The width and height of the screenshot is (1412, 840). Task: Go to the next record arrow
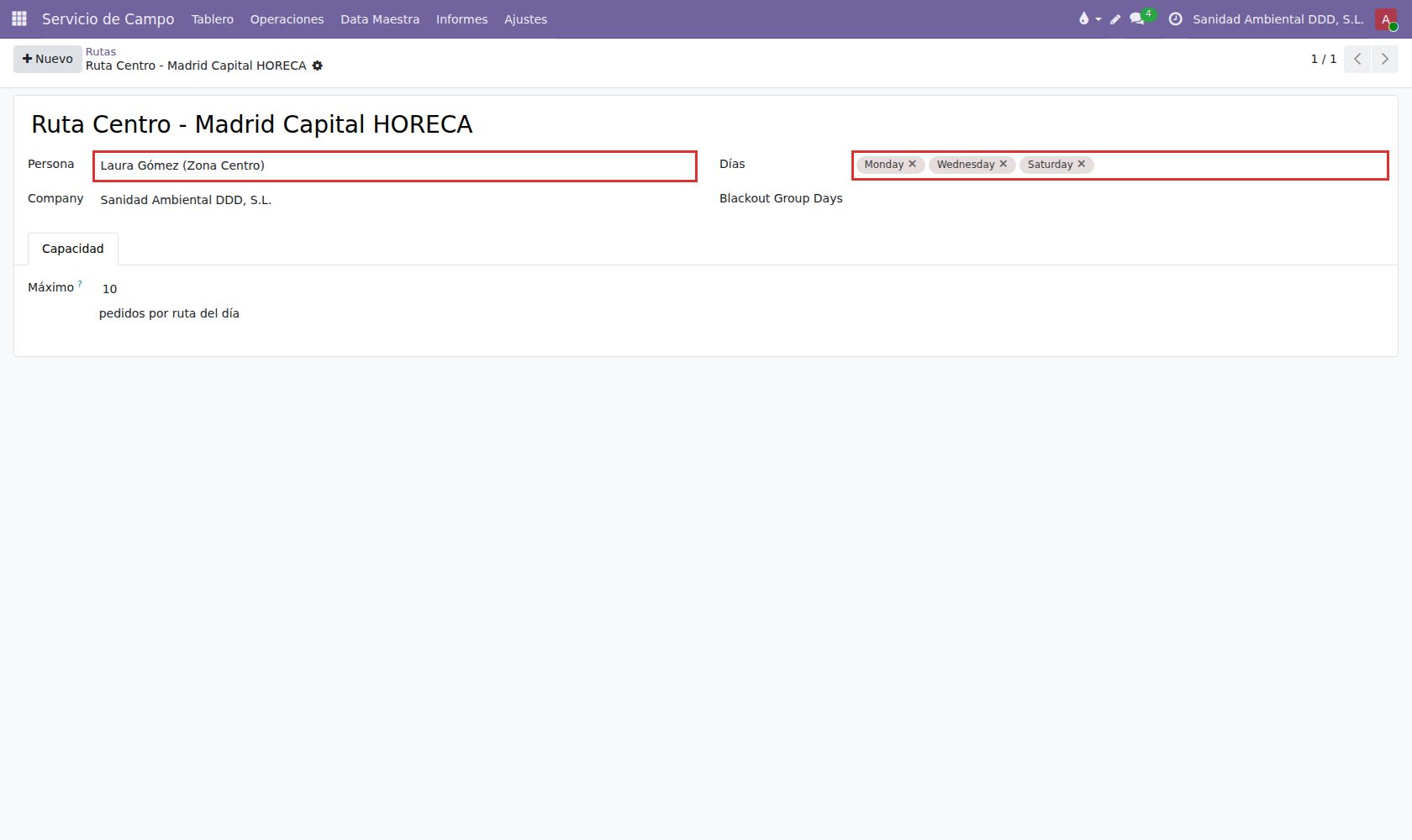tap(1384, 59)
